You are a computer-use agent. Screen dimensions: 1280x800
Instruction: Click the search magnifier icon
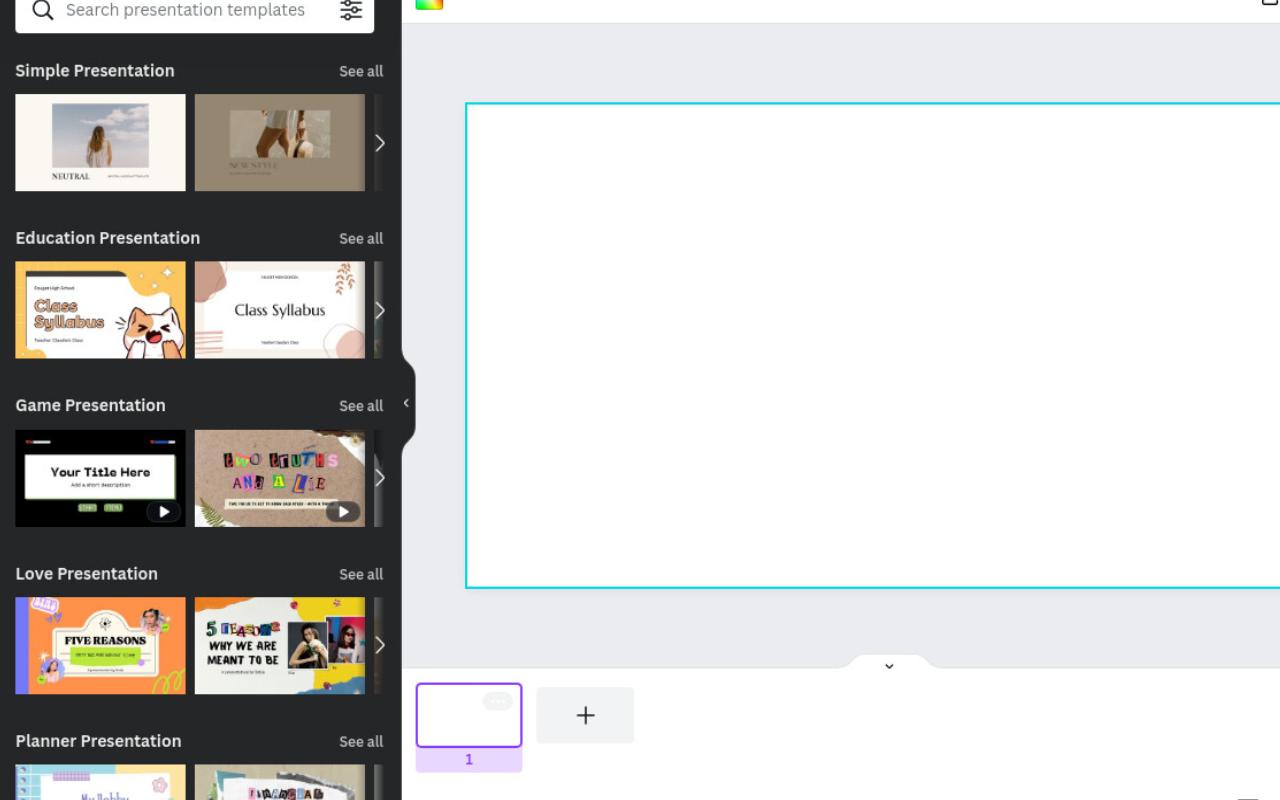[x=42, y=11]
